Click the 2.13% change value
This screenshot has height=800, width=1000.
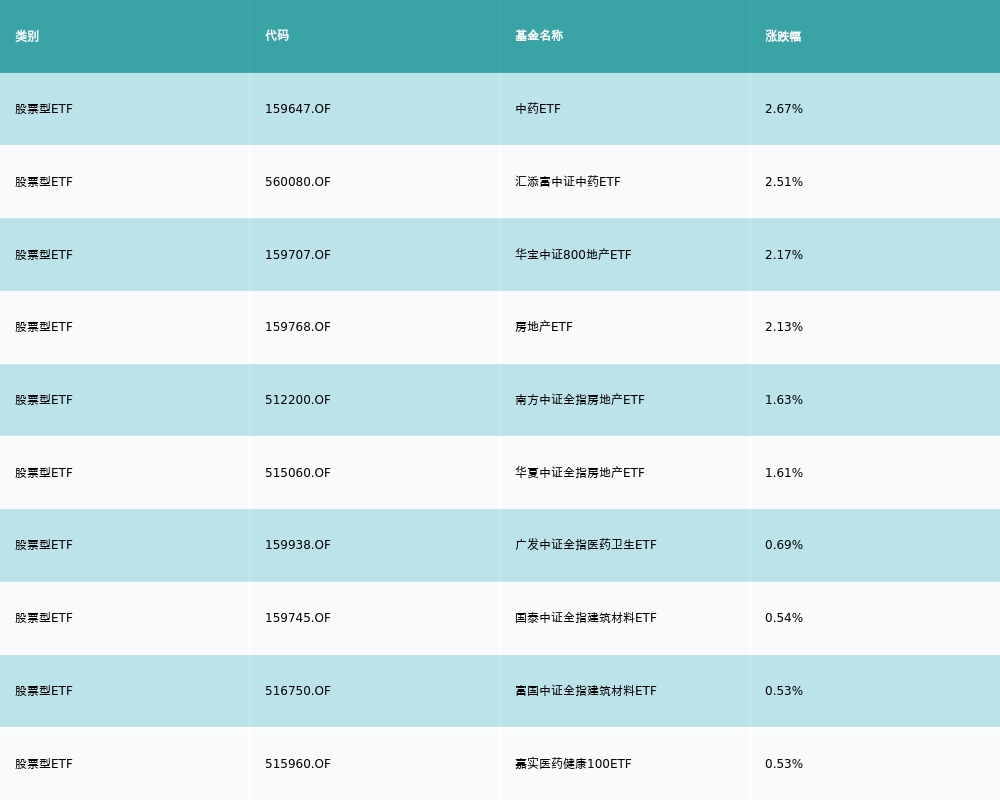point(784,327)
